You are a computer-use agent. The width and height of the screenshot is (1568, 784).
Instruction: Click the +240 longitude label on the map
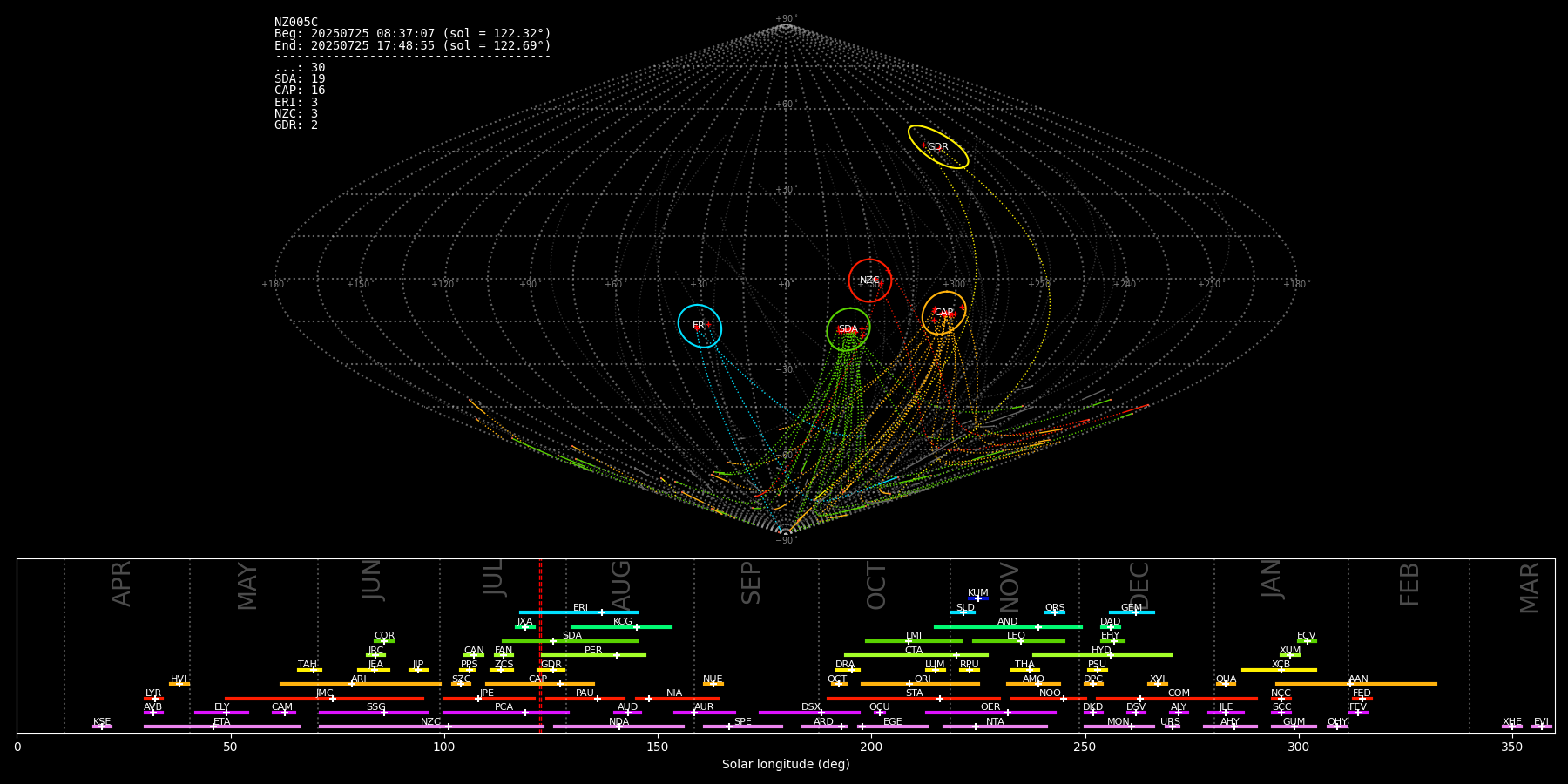point(1125,285)
